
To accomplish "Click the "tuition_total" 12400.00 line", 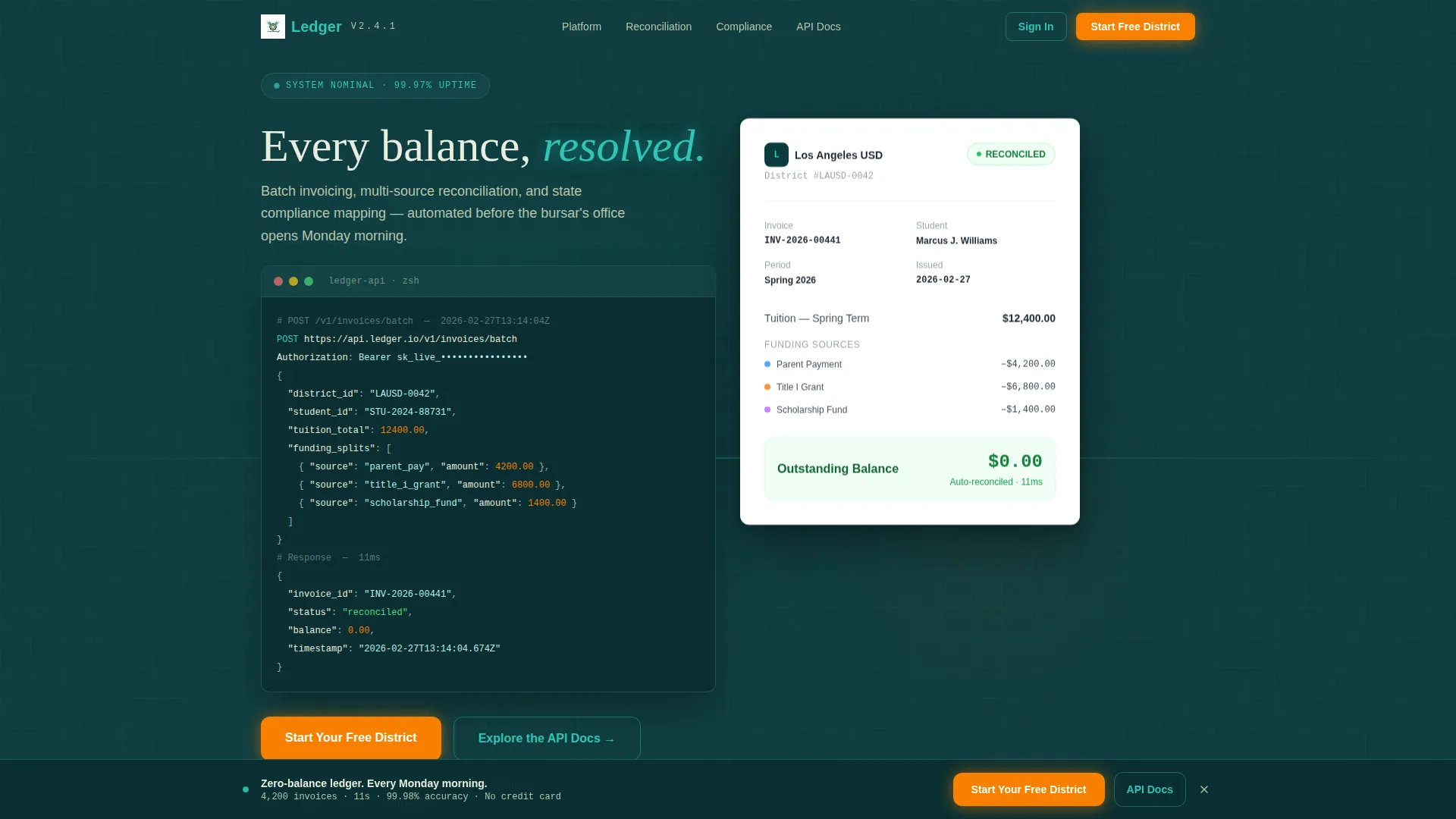I will click(x=358, y=431).
